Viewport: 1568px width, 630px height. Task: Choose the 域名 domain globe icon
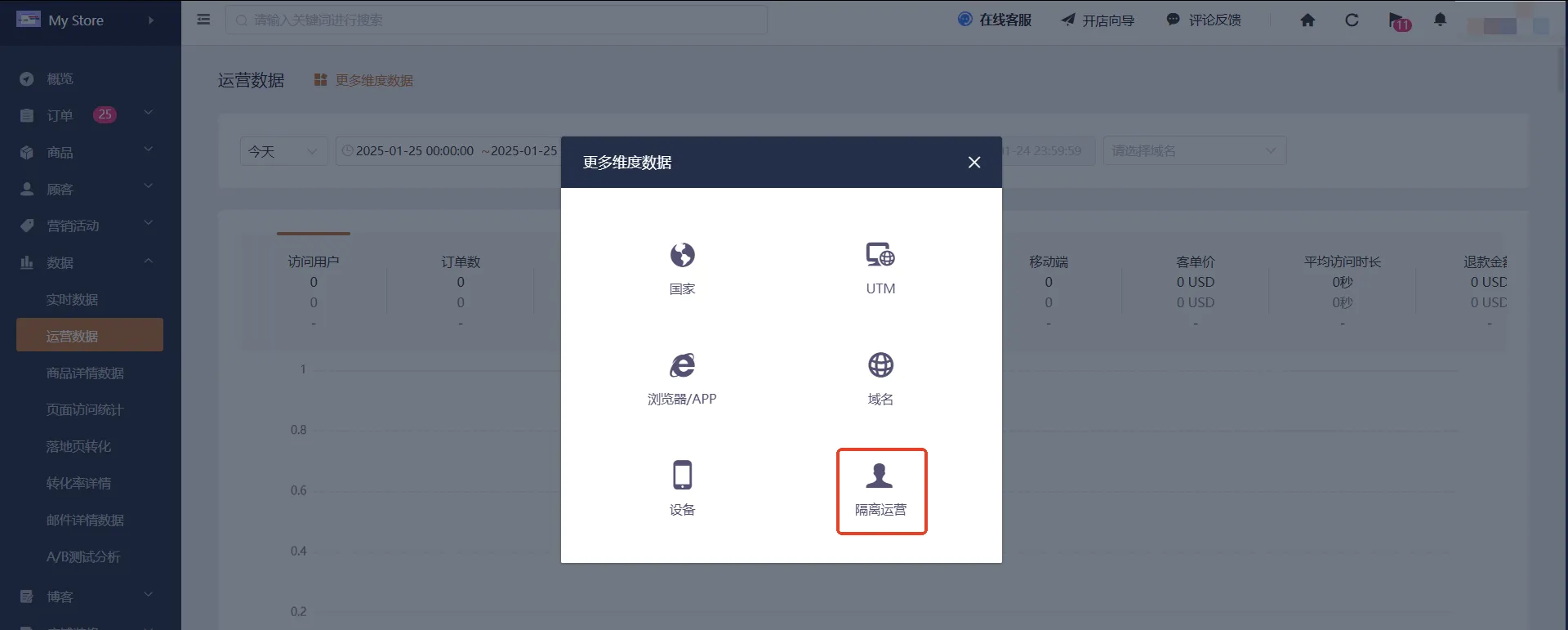[x=880, y=365]
